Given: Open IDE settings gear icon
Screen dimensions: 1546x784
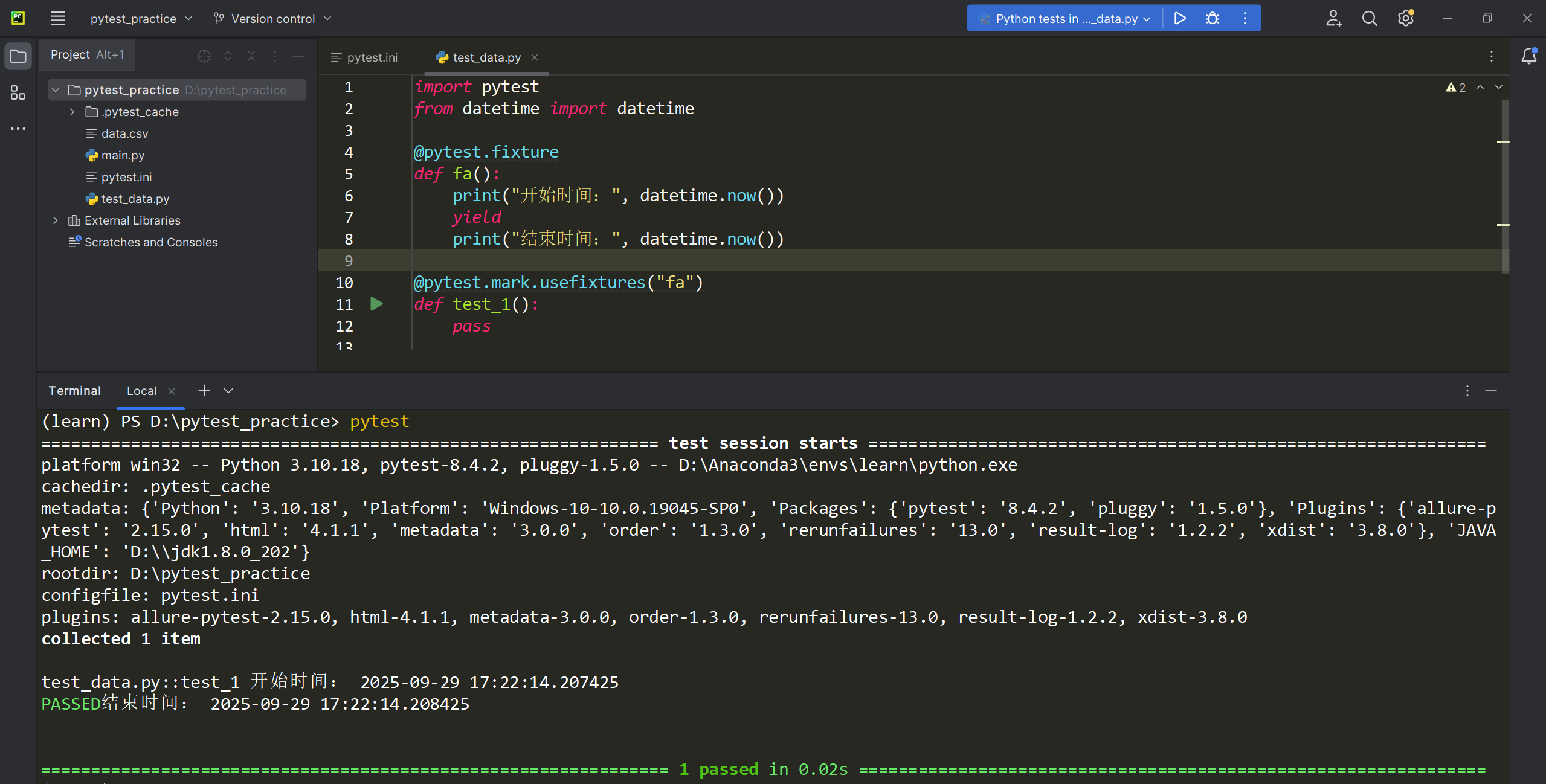Looking at the screenshot, I should pyautogui.click(x=1405, y=18).
